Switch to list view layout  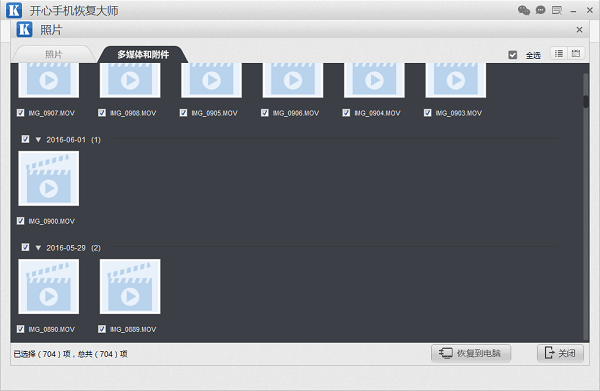coord(559,54)
